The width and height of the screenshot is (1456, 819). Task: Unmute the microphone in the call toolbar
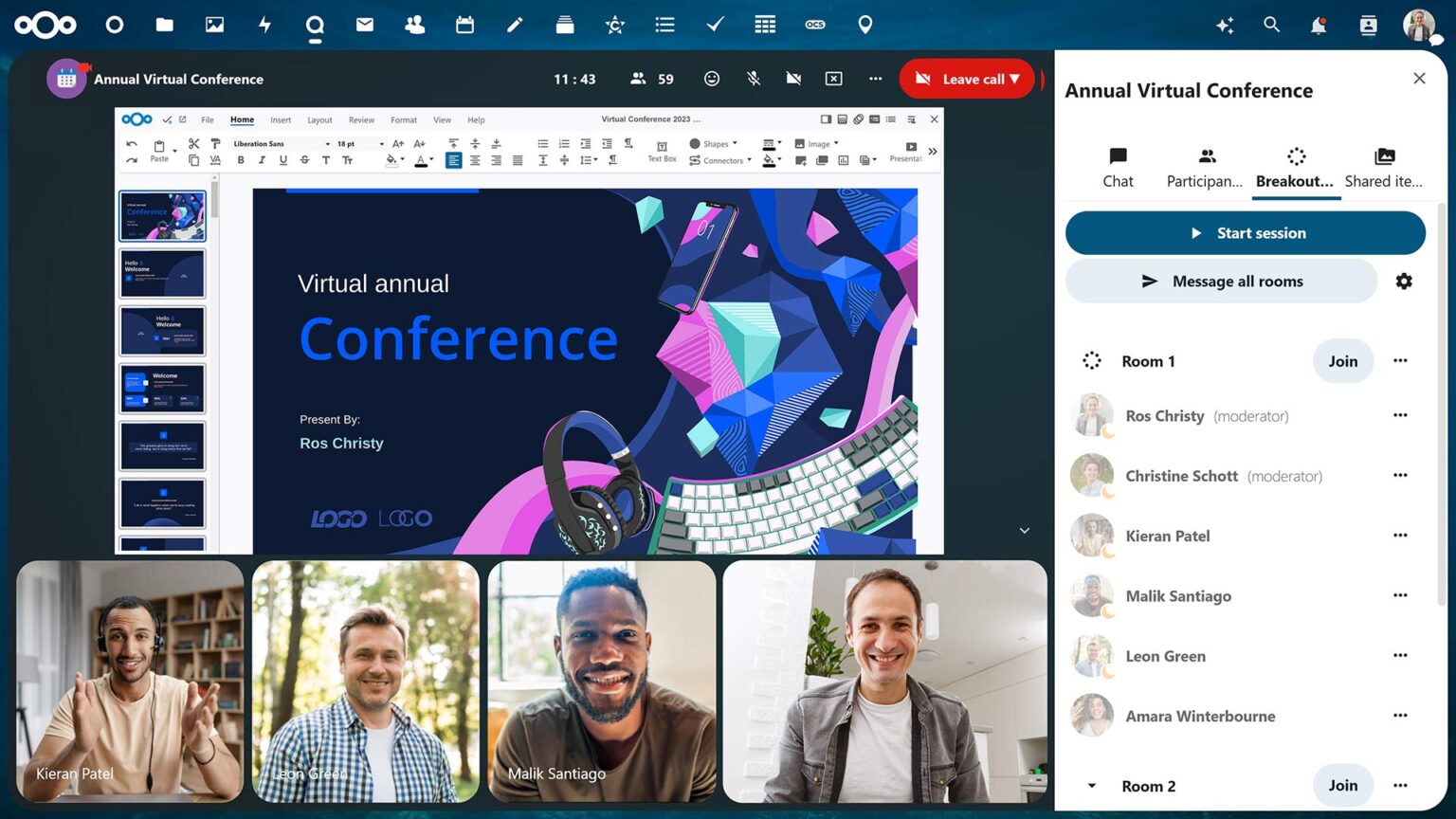pyautogui.click(x=753, y=79)
